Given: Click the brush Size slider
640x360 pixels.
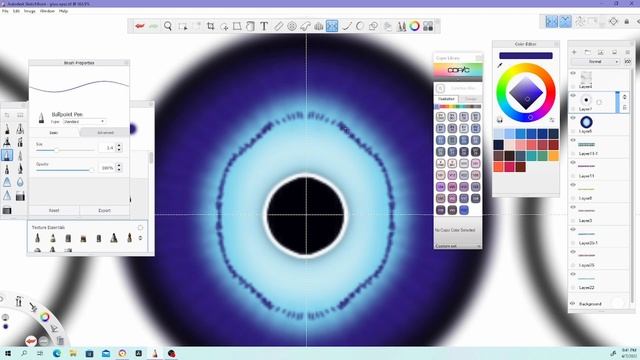Looking at the screenshot, I should click(65, 150).
